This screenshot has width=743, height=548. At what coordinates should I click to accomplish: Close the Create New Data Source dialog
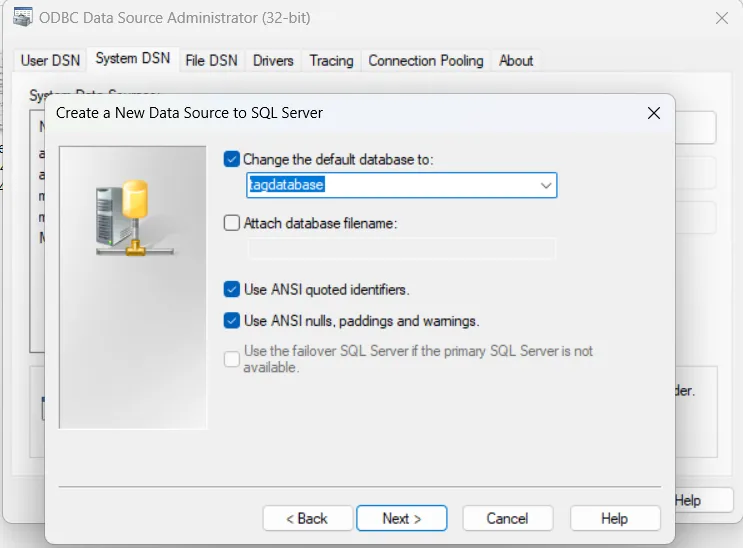(654, 113)
